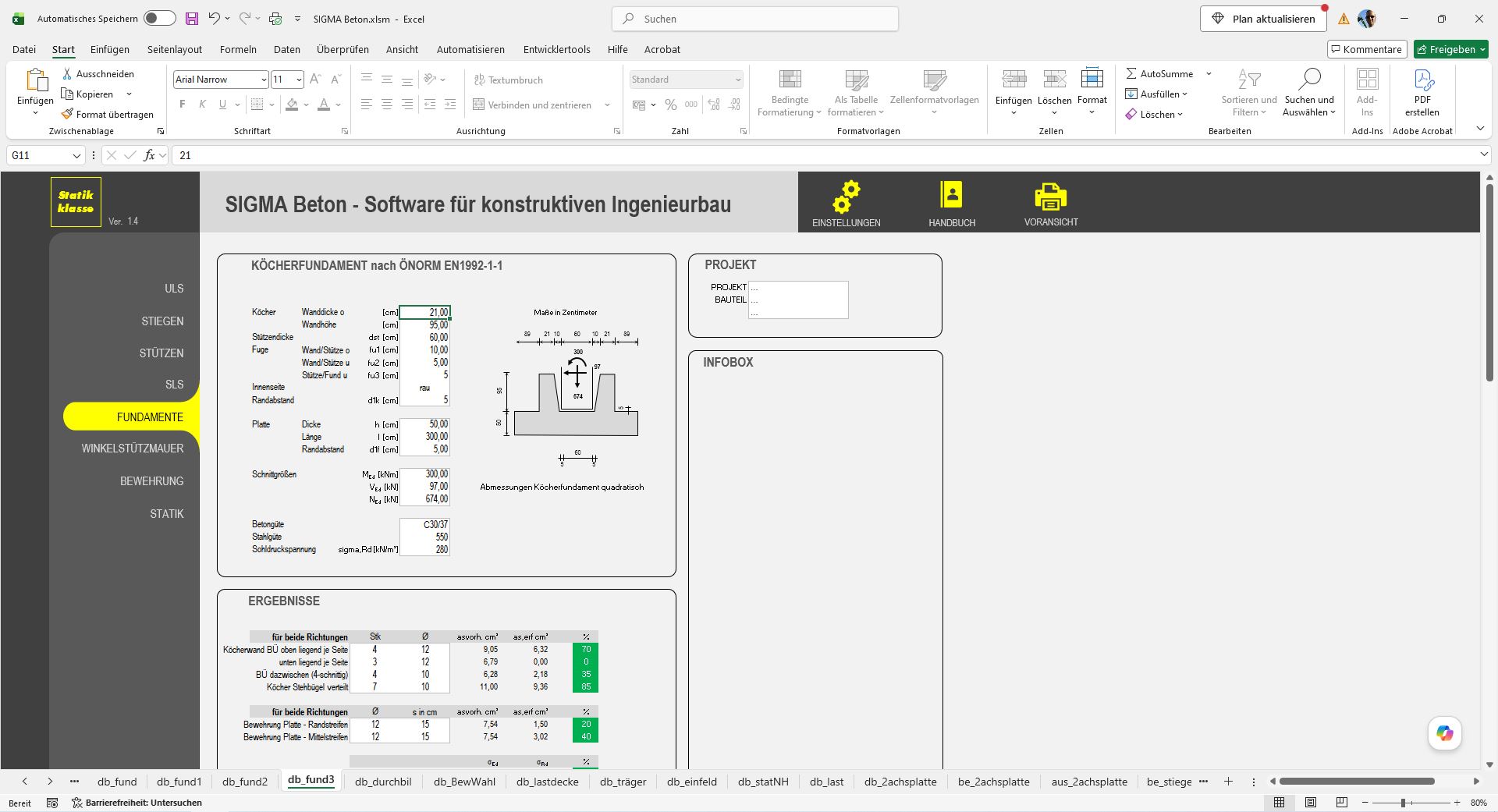
Task: Go to STÜTZEN in sidebar
Action: (162, 353)
